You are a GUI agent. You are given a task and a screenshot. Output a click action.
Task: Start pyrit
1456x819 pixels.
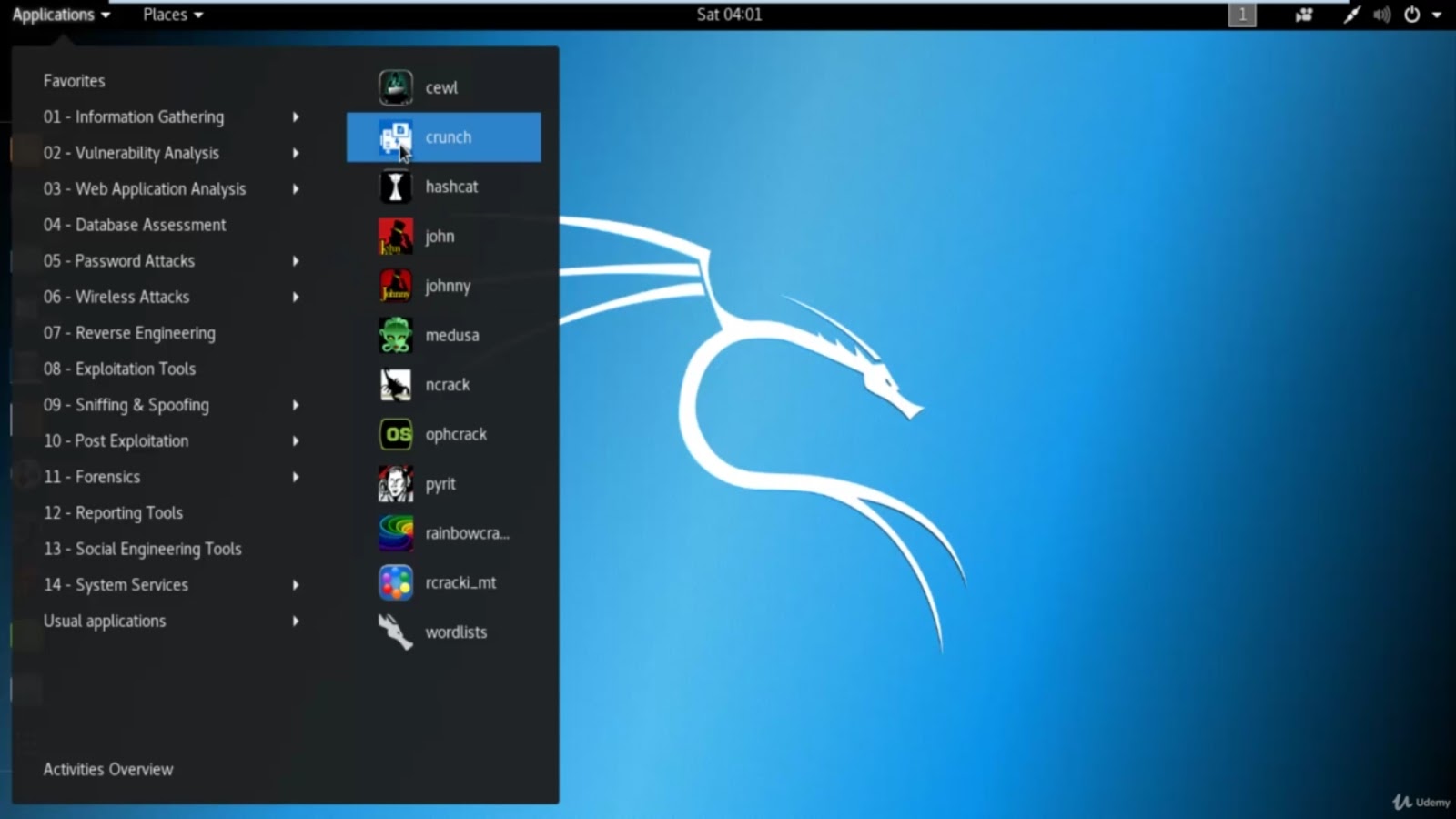(x=440, y=483)
